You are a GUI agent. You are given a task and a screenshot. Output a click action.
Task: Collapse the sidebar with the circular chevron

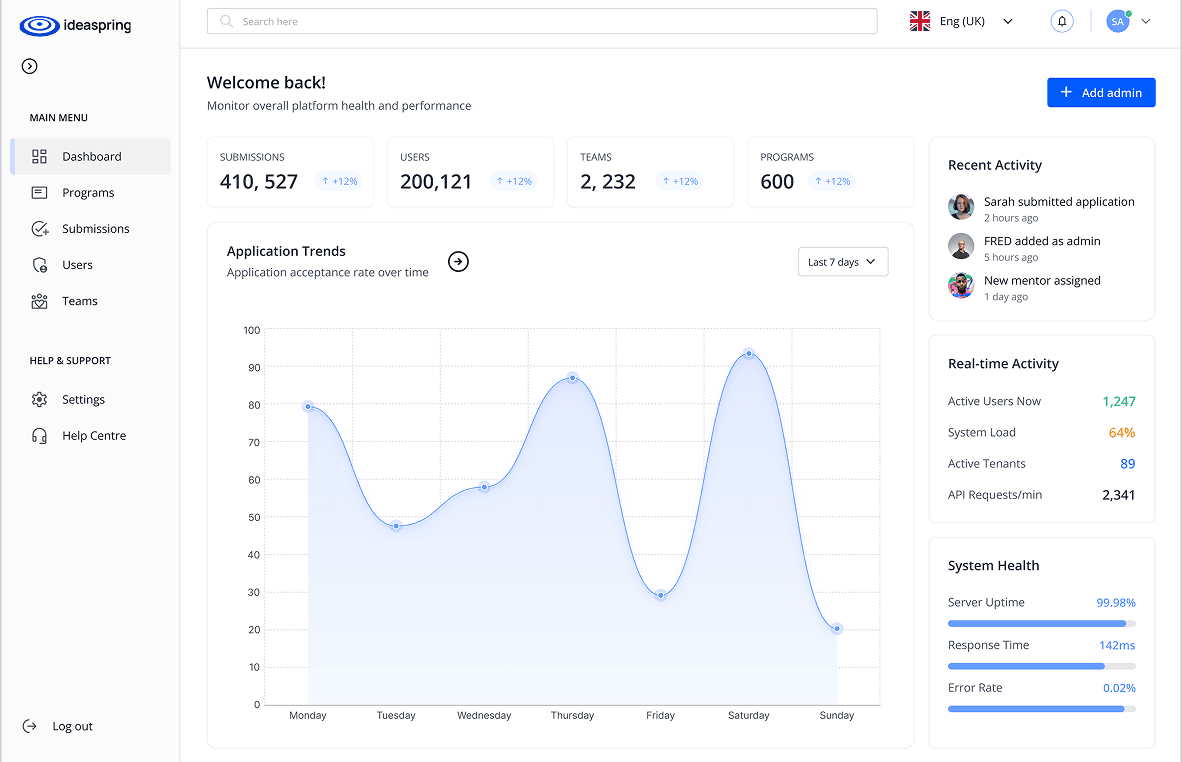tap(28, 66)
